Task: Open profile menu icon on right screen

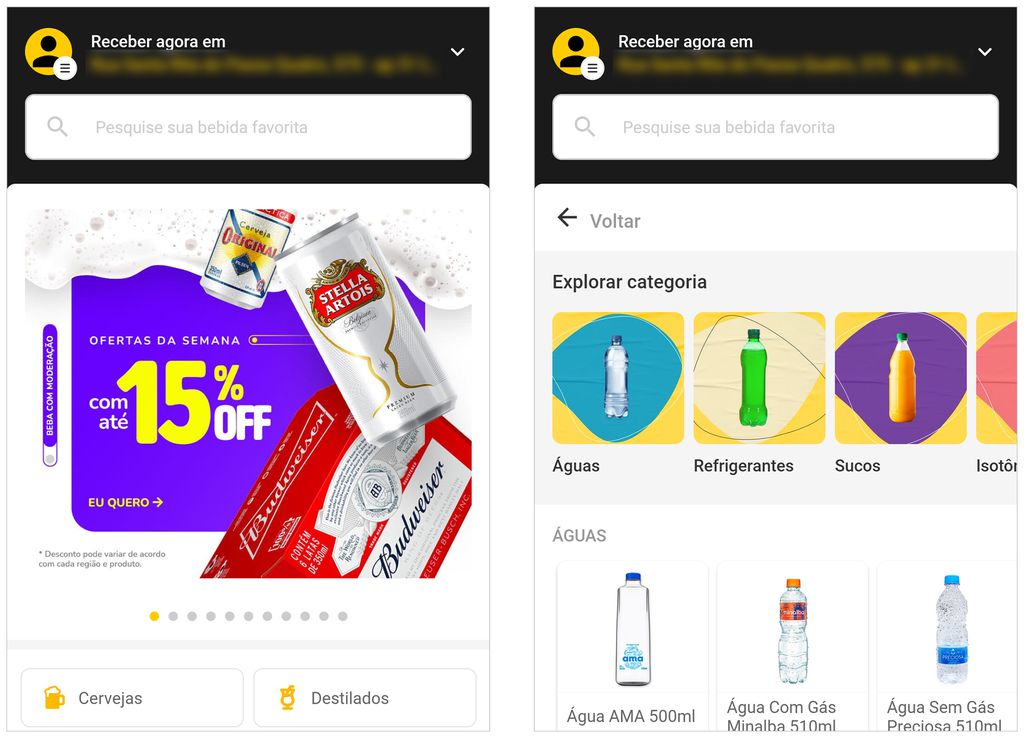Action: pyautogui.click(x=577, y=52)
